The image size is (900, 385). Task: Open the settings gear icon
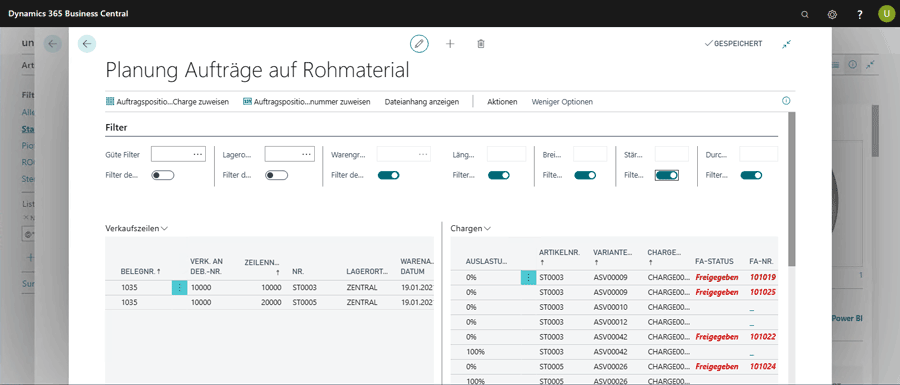[832, 14]
